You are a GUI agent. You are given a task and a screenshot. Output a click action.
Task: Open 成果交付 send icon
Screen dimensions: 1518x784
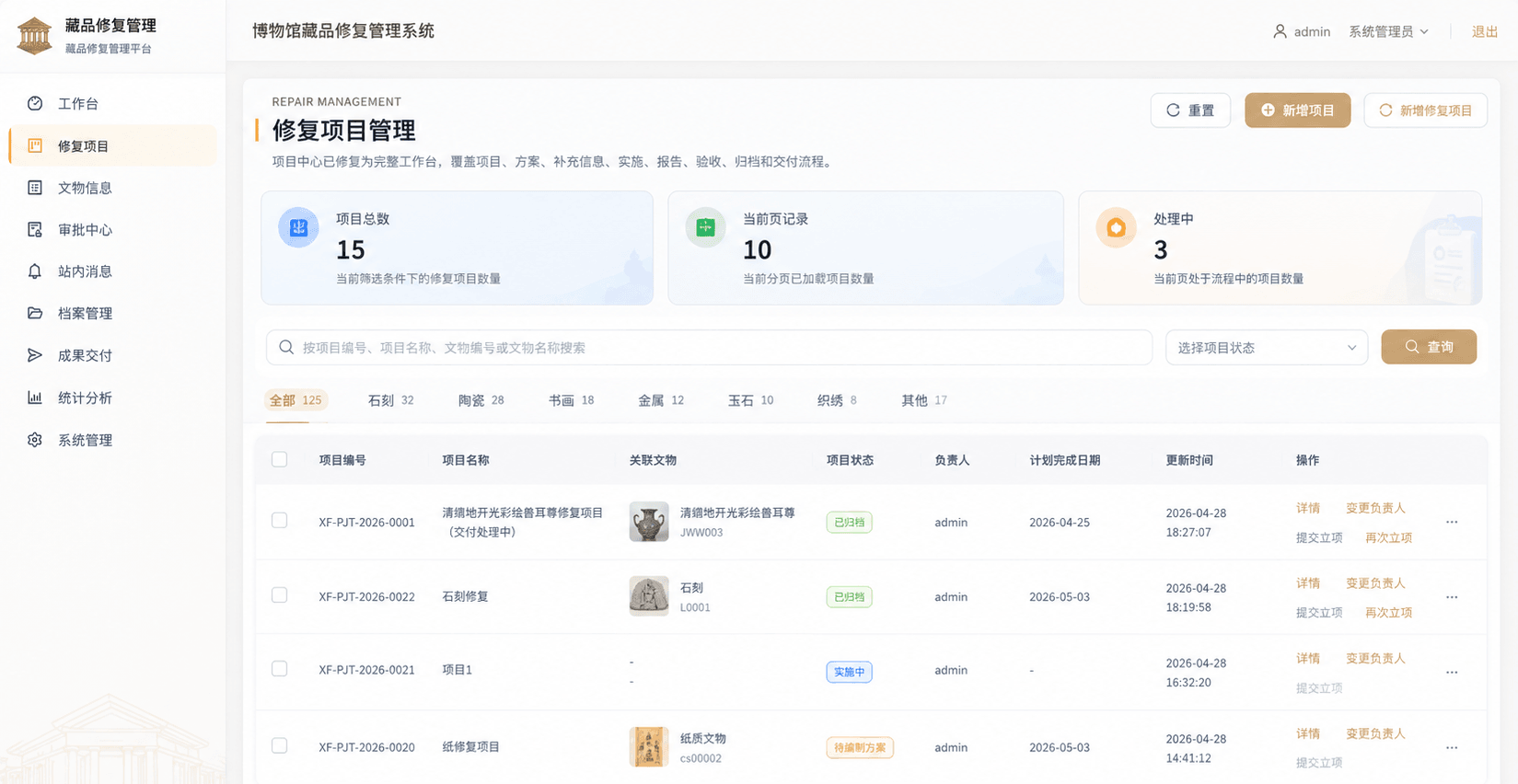pos(35,355)
